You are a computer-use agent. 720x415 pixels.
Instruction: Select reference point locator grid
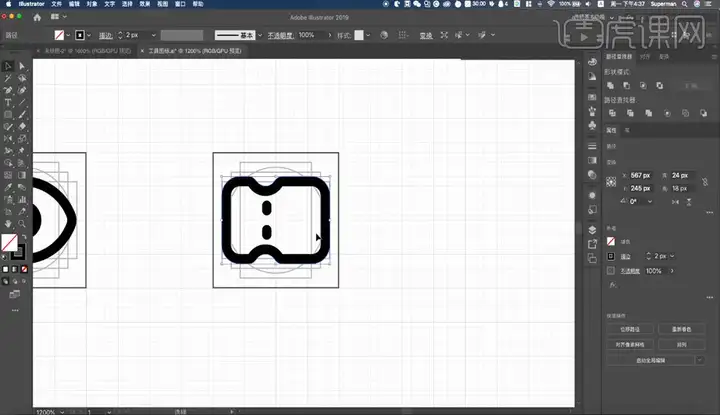(611, 182)
